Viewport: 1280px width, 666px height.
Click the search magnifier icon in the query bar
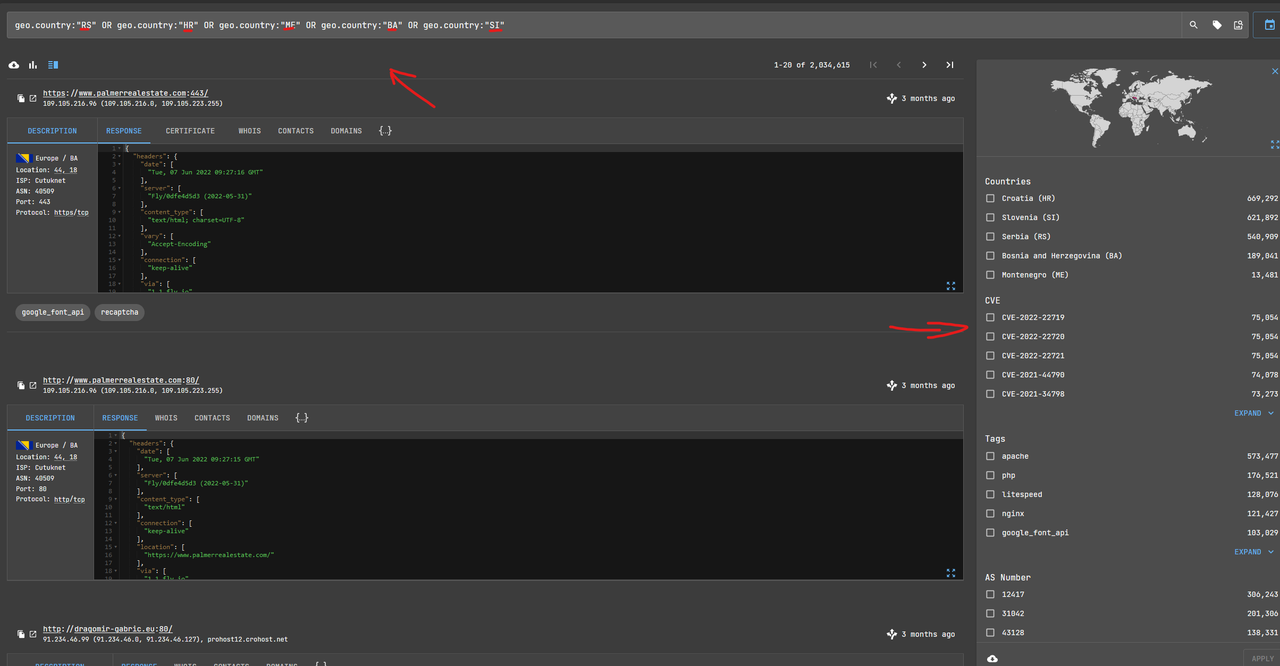pyautogui.click(x=1193, y=25)
